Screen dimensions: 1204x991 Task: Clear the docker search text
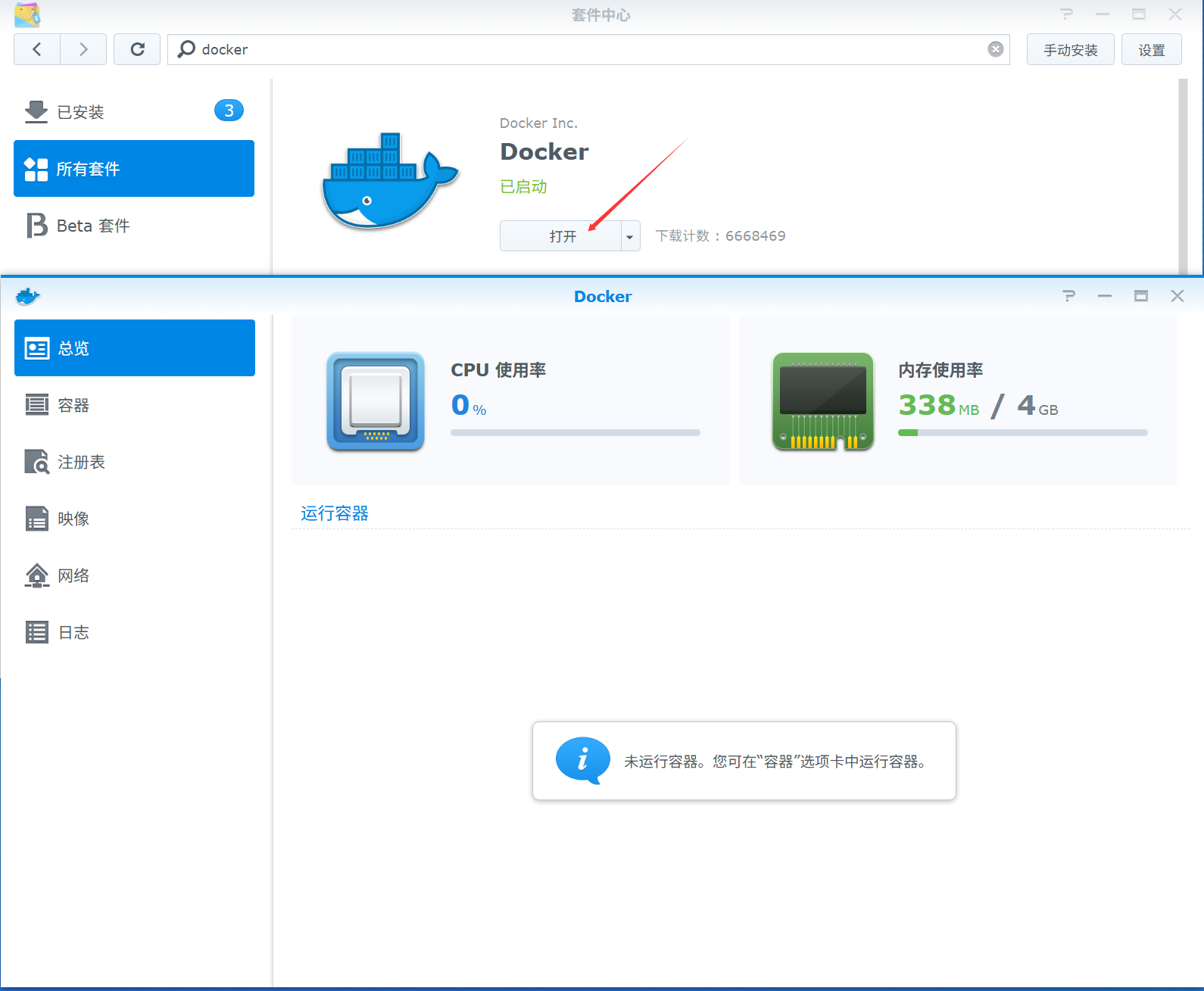click(x=996, y=49)
